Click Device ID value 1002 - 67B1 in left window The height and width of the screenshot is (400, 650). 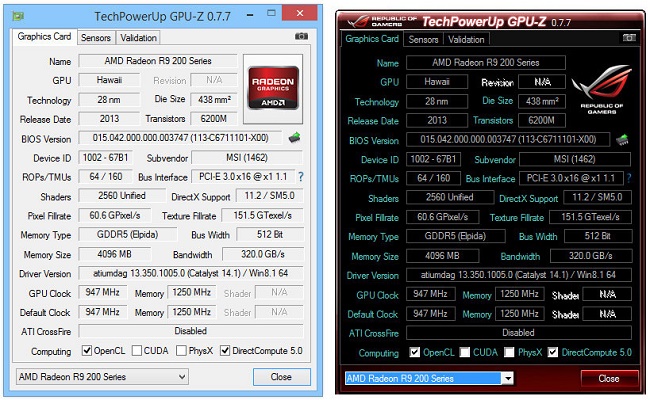(x=105, y=158)
